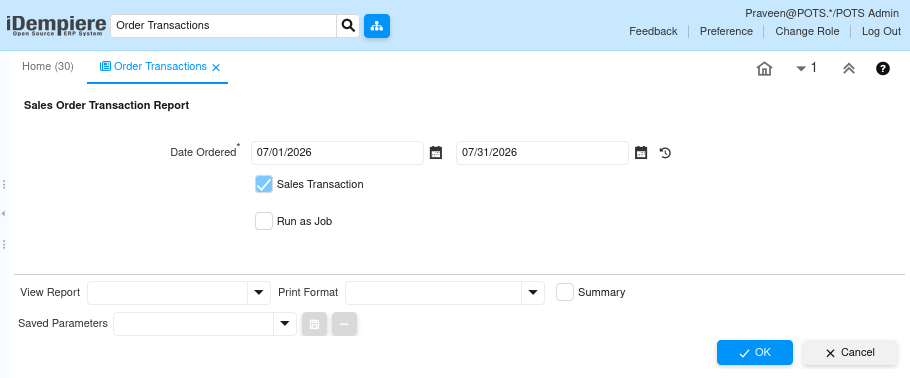Enable the Run as Job checkbox
The height and width of the screenshot is (378, 910).
pos(263,221)
